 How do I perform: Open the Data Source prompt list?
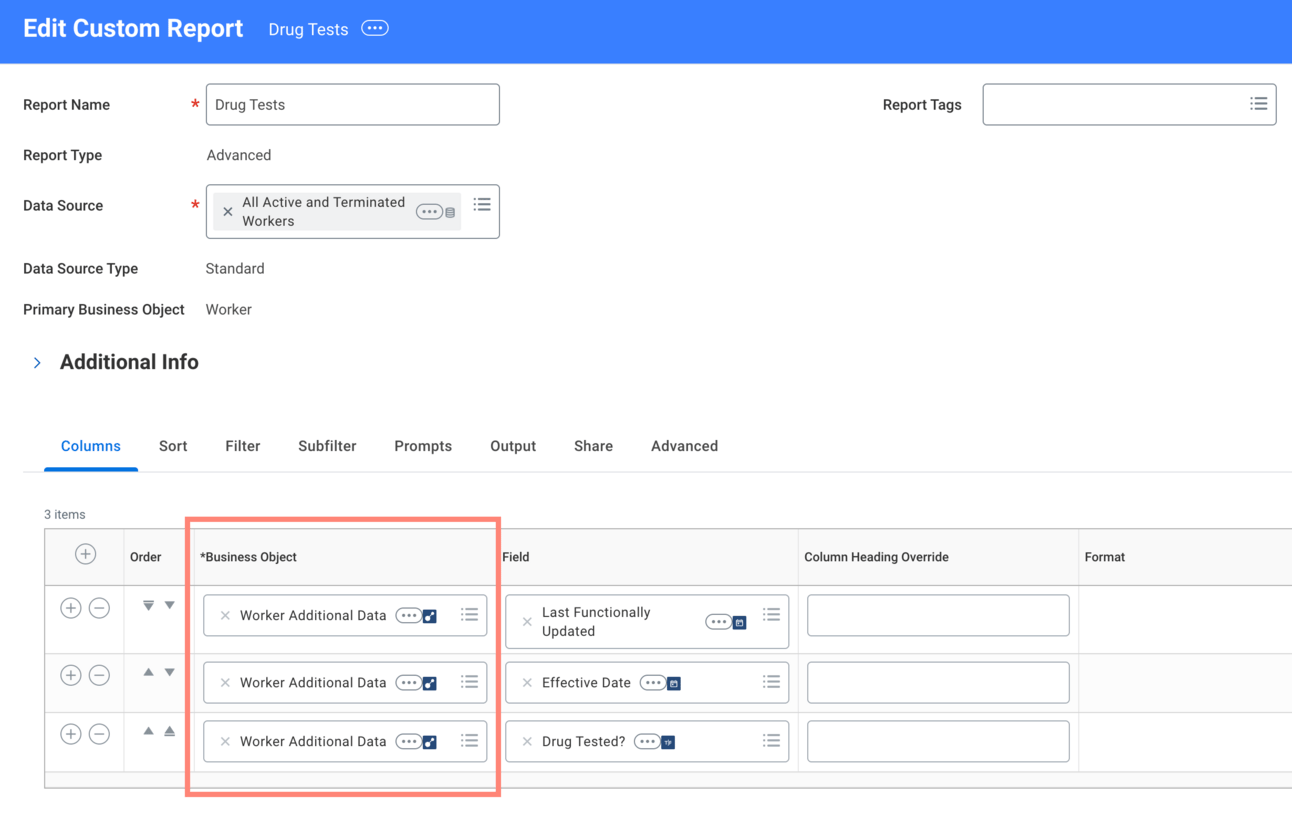click(x=482, y=204)
